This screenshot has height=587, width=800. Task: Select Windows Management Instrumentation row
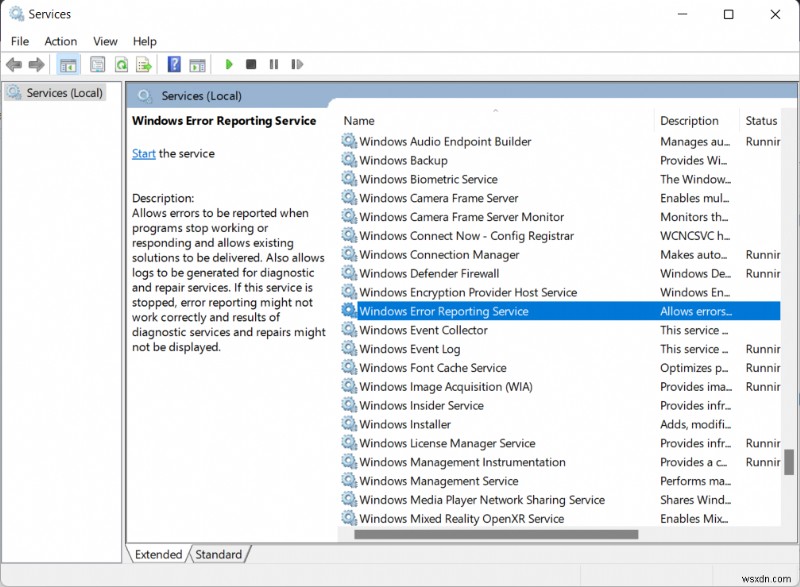tap(560, 462)
